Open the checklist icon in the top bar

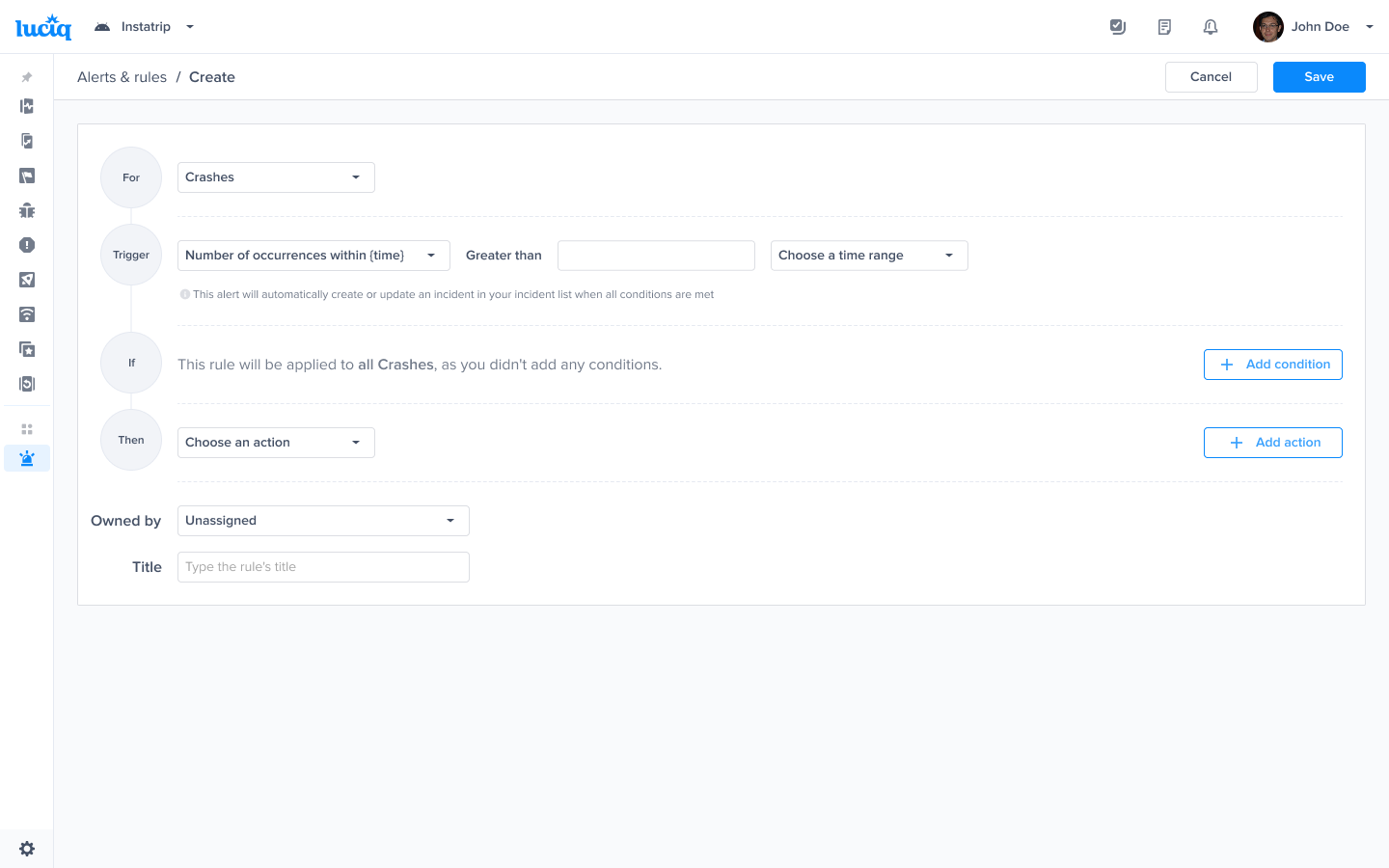tap(1118, 27)
